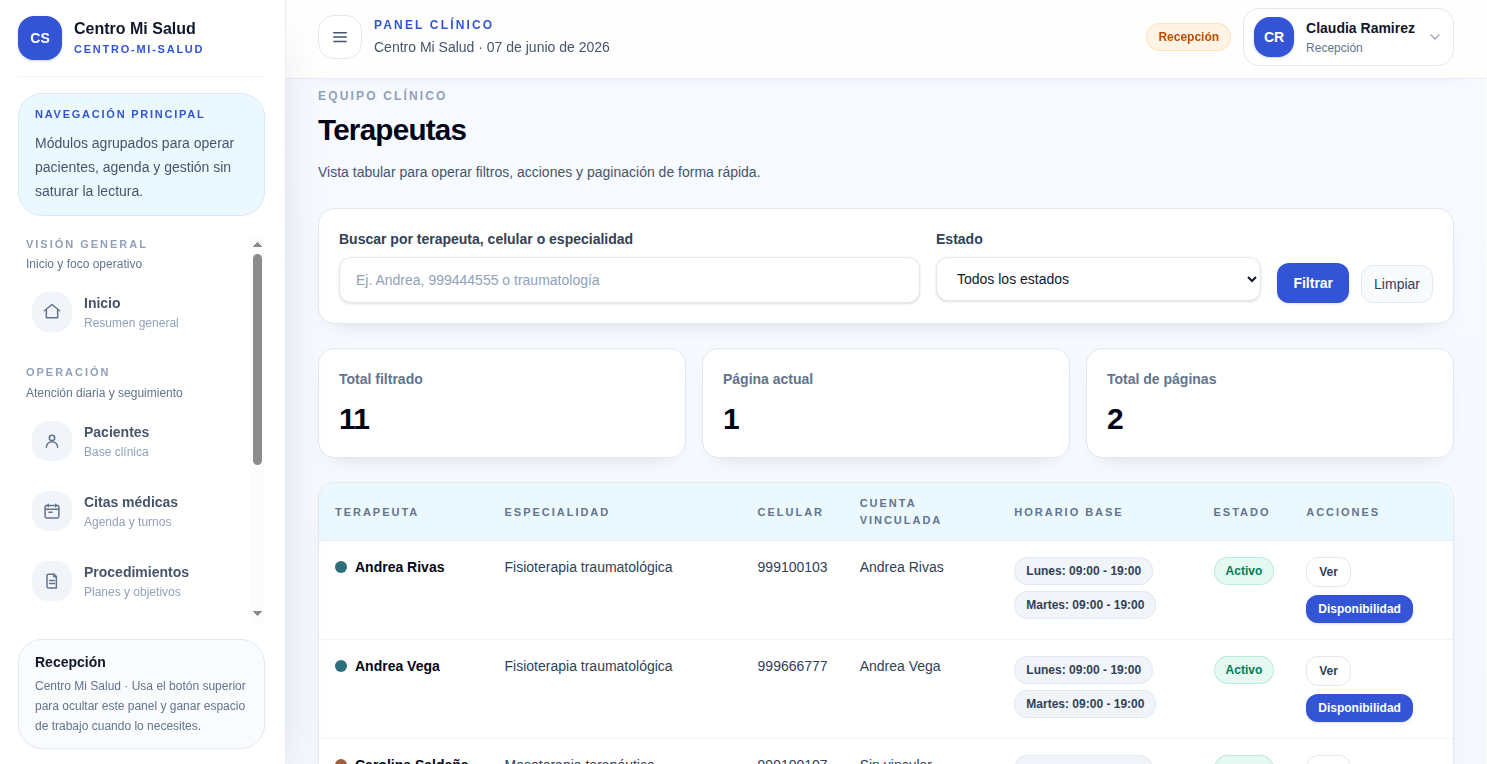Click the Recepción role badge in header
Screen dimensions: 1487x764
pyautogui.click(x=1188, y=37)
